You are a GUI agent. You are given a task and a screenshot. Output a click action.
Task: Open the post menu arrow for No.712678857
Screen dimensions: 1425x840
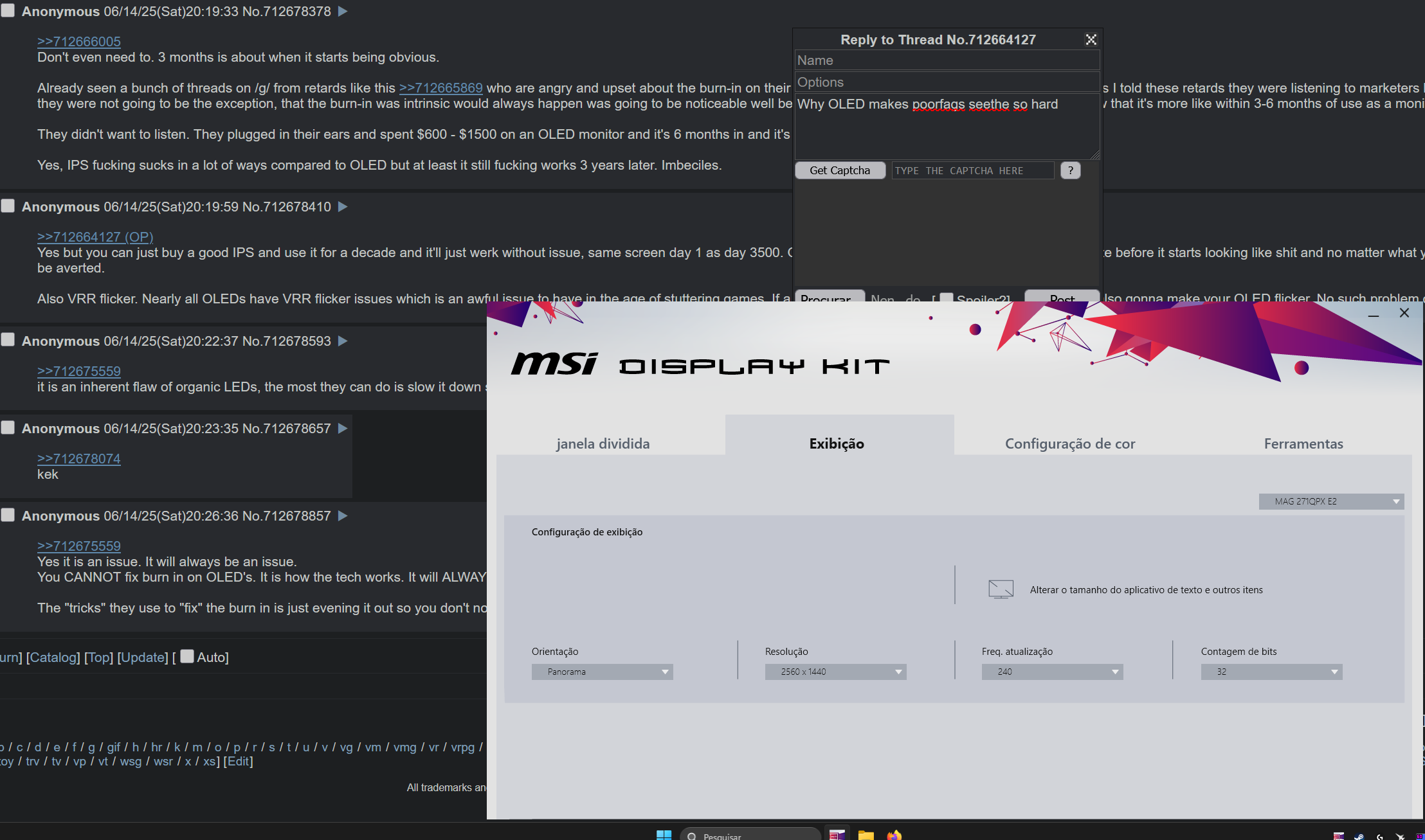[x=343, y=516]
